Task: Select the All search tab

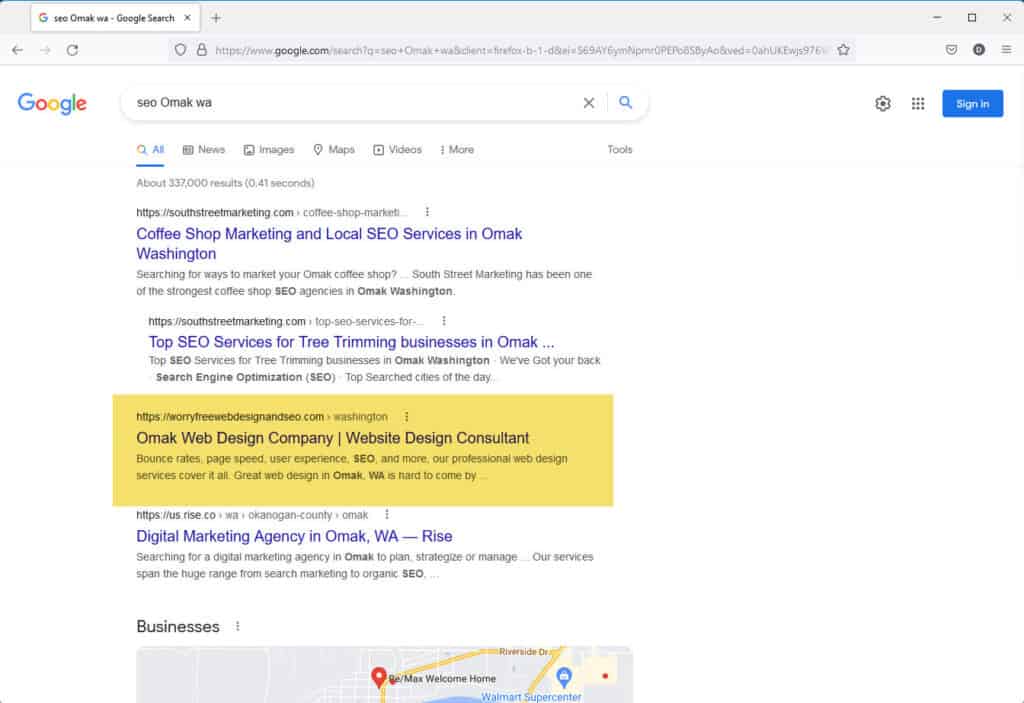Action: point(150,150)
